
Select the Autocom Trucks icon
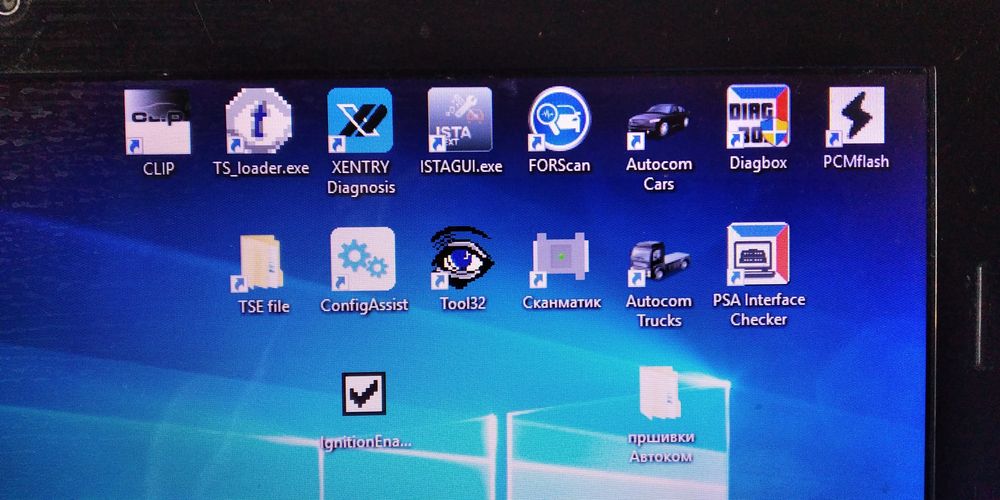[x=658, y=263]
